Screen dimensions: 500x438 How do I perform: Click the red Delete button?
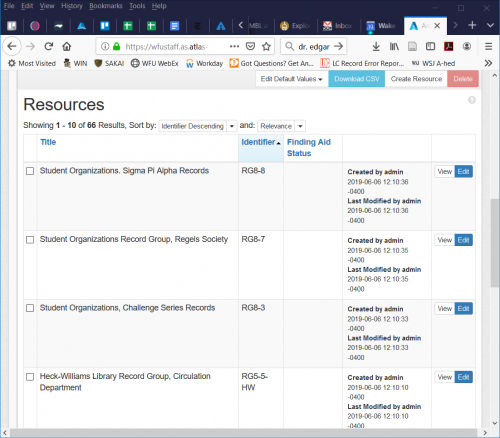(463, 79)
